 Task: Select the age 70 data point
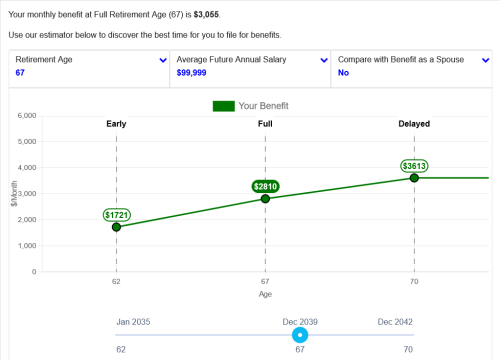coord(414,178)
